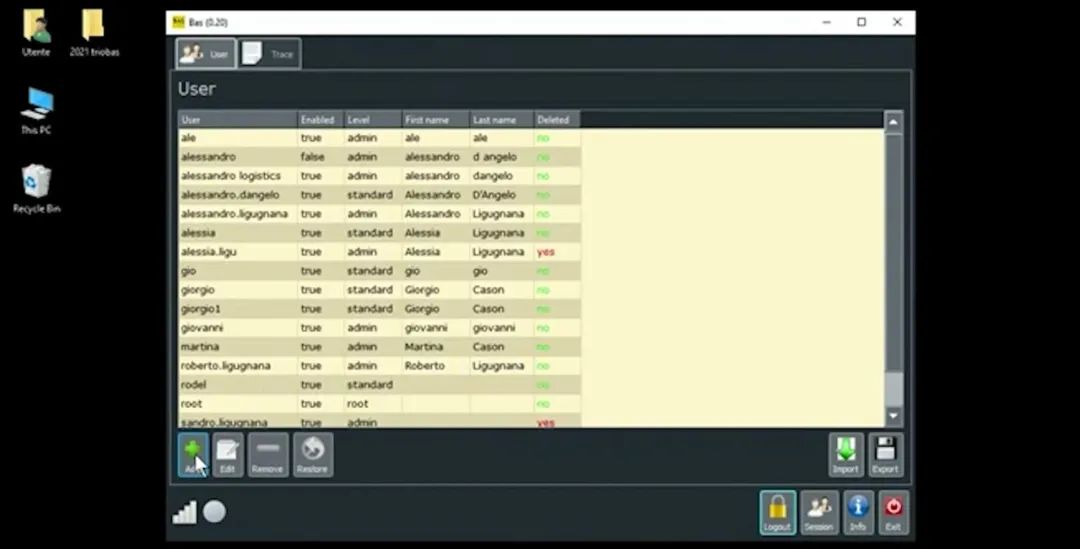Click the Add user button

click(x=193, y=454)
